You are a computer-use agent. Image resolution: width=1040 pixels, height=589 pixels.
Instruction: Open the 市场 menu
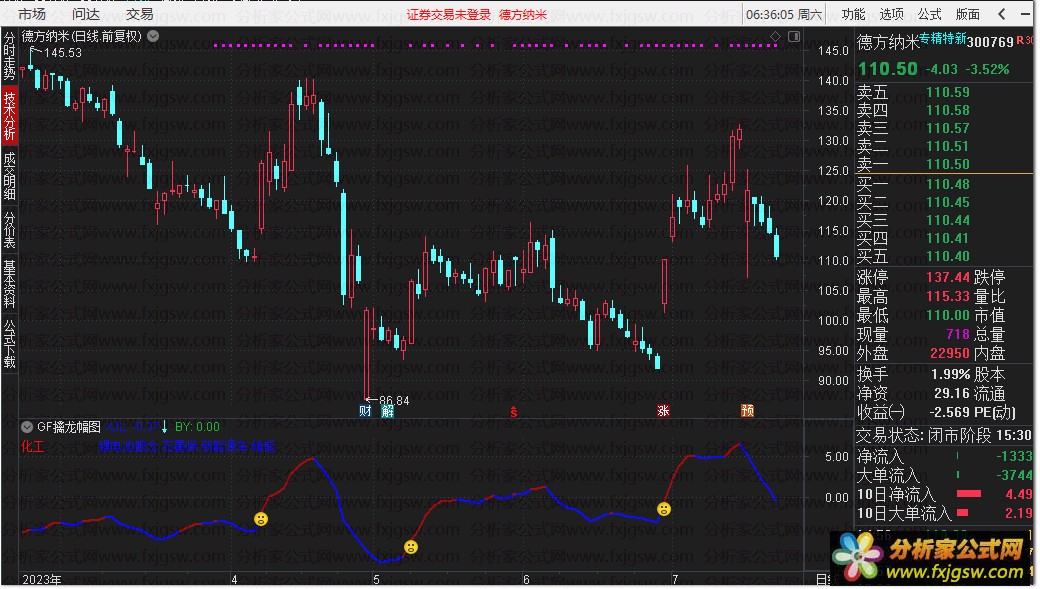click(32, 14)
